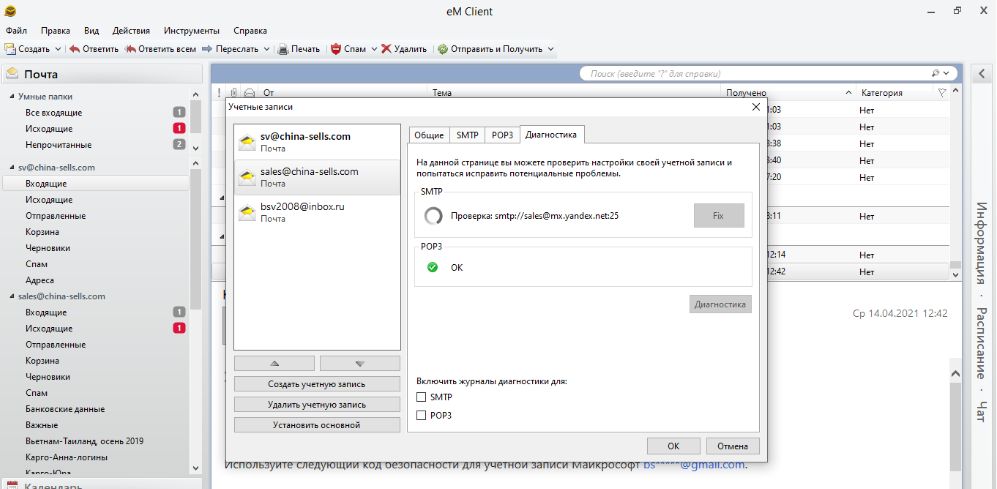Collapse sv@china-sells.com folder tree

click(11, 168)
